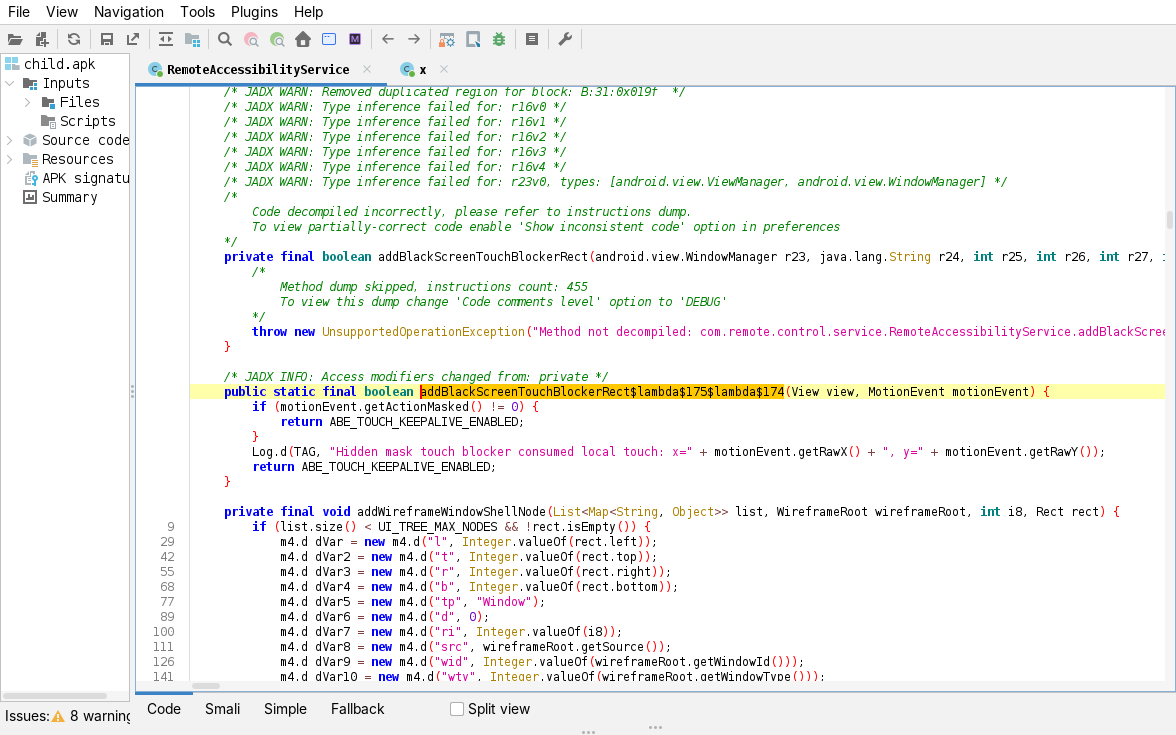Open the log viewer icon

click(532, 40)
